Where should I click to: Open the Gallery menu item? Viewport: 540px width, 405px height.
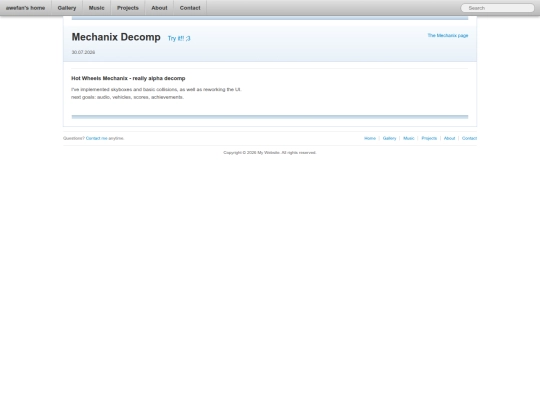pyautogui.click(x=67, y=8)
